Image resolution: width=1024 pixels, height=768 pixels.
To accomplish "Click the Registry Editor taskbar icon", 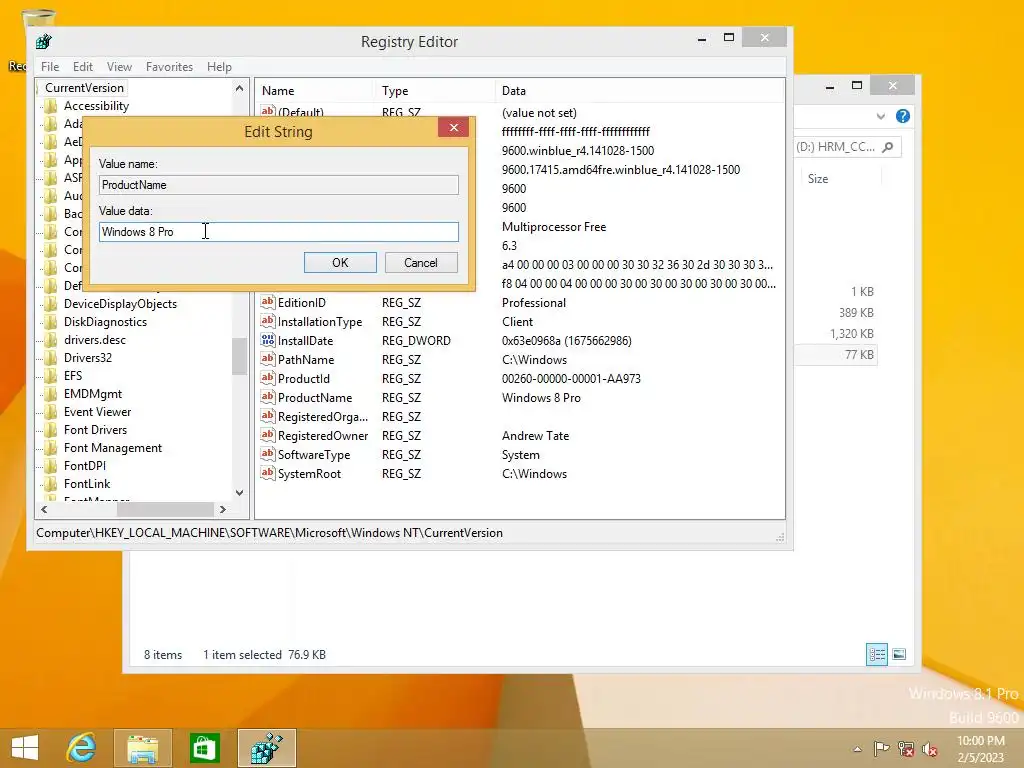I will coord(266,748).
